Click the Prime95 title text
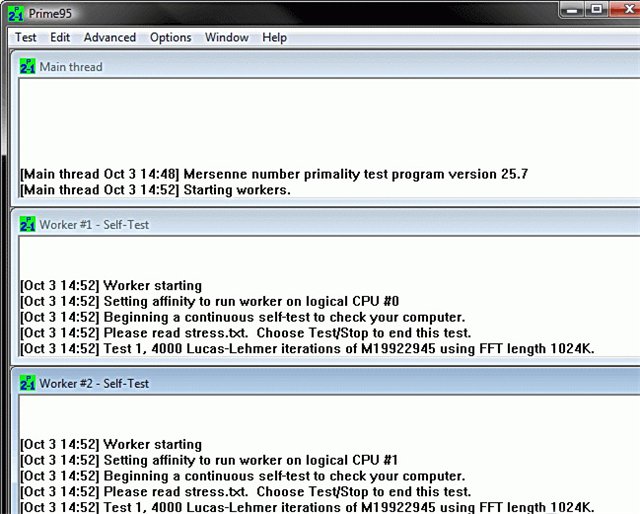640x514 pixels. (50, 14)
